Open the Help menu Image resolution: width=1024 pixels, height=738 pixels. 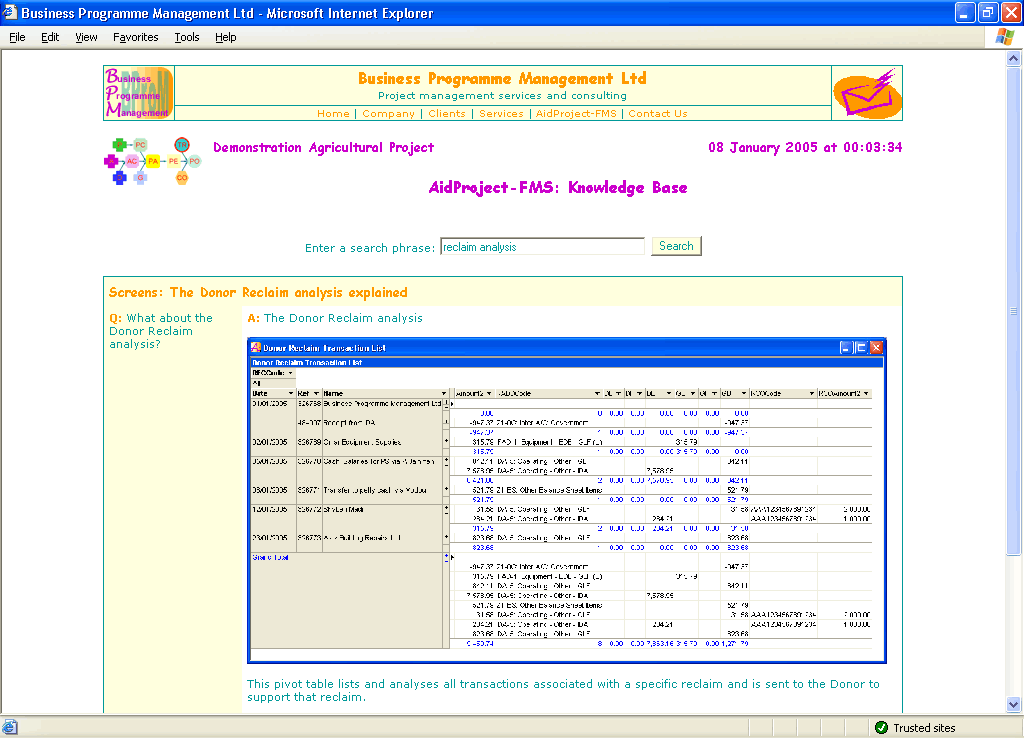(226, 37)
